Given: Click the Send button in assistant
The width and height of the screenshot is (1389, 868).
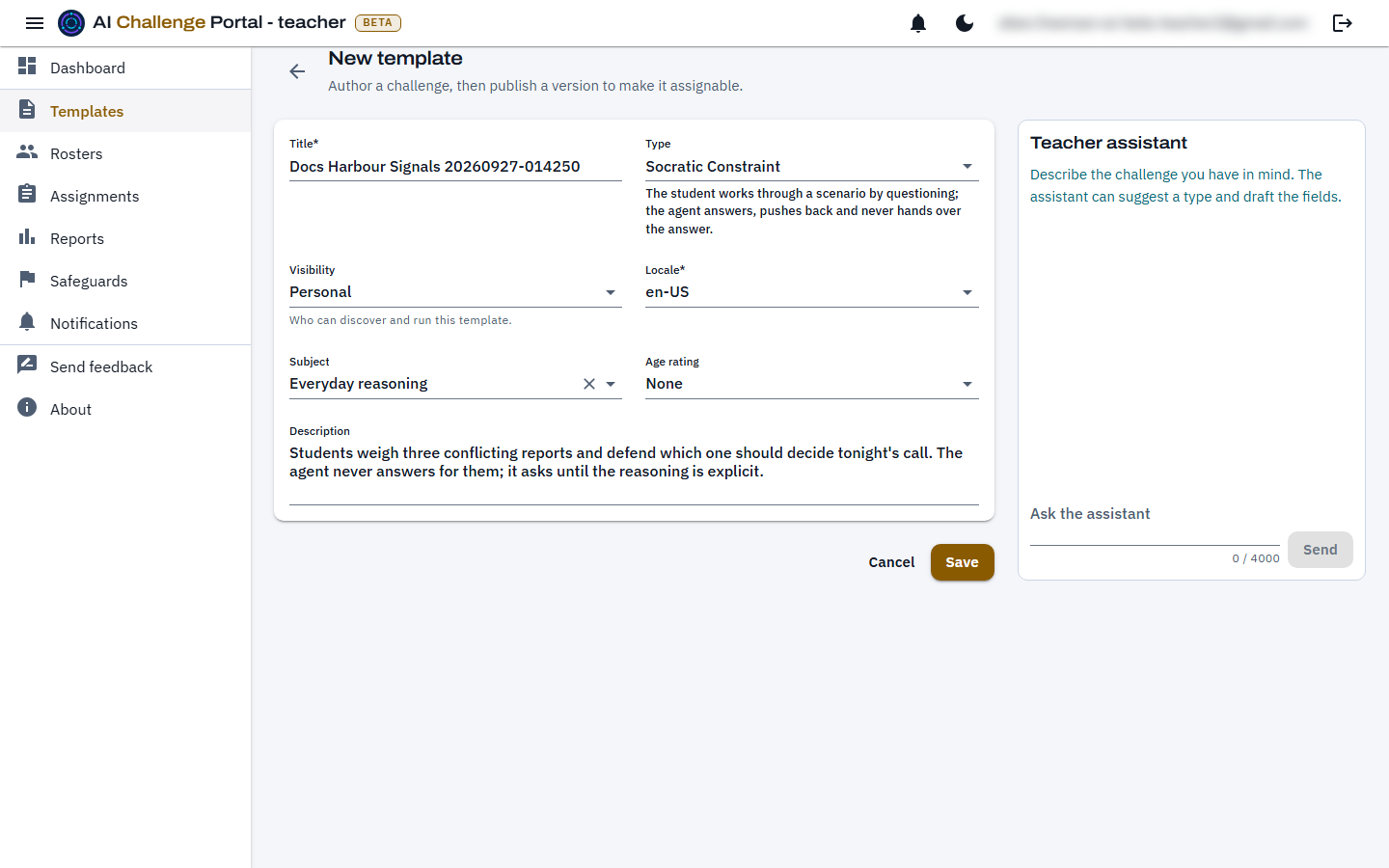Looking at the screenshot, I should click(1320, 550).
